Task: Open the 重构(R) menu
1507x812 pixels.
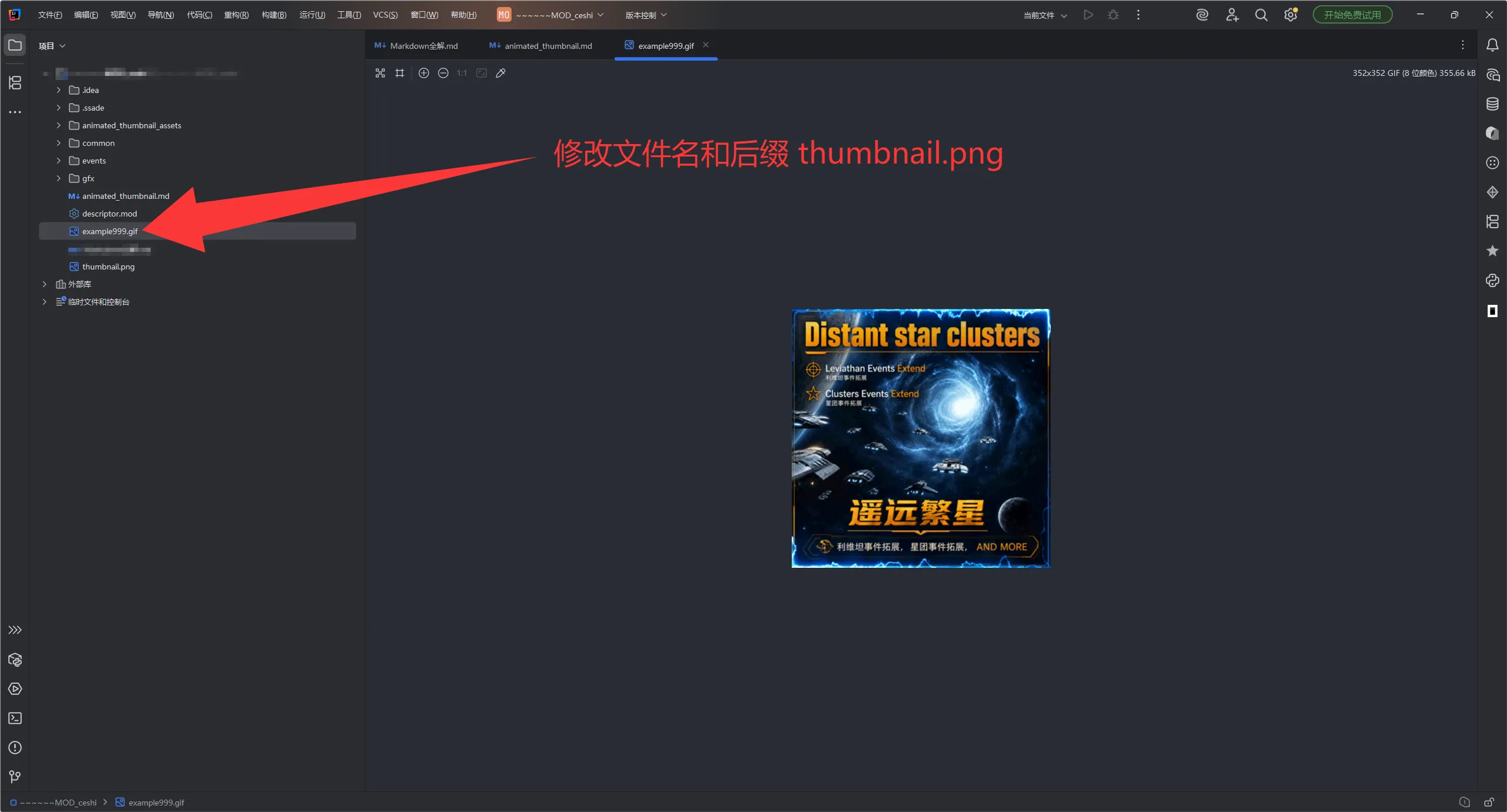Action: (x=236, y=15)
